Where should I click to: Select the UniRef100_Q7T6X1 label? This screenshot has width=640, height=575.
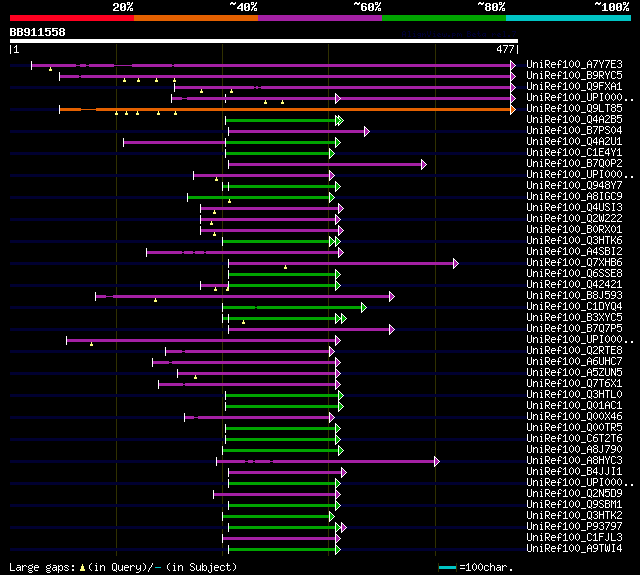pyautogui.click(x=574, y=384)
